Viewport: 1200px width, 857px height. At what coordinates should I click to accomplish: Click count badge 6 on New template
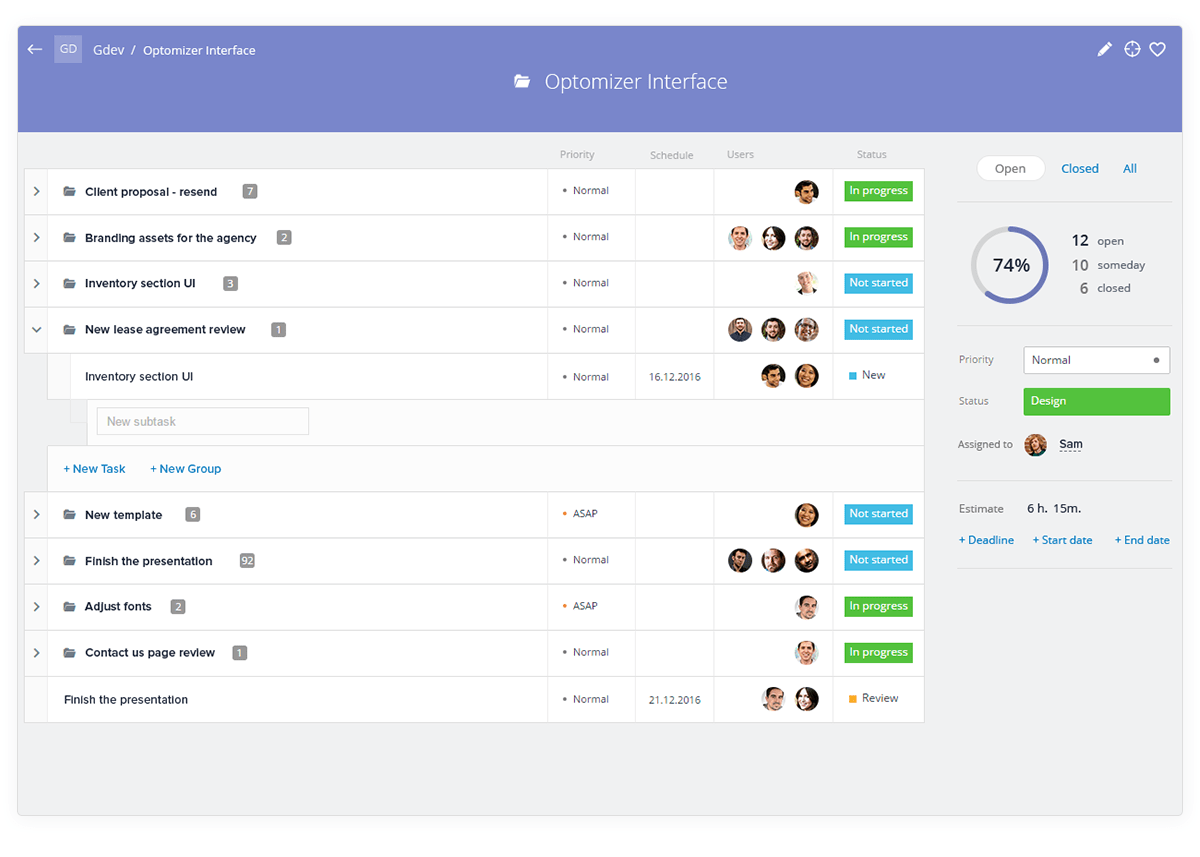click(193, 515)
